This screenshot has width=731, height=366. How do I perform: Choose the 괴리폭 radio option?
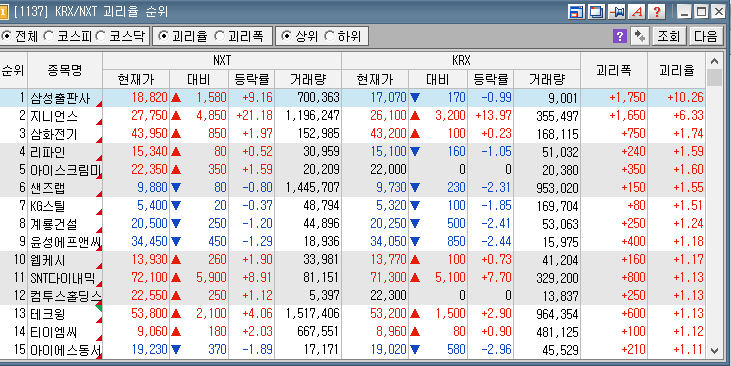coord(219,36)
